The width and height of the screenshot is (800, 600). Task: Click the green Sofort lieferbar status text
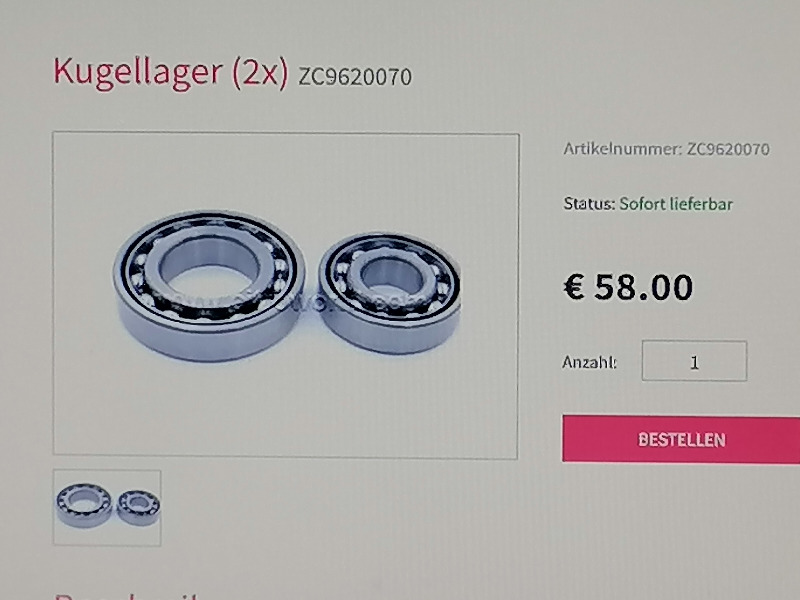676,204
